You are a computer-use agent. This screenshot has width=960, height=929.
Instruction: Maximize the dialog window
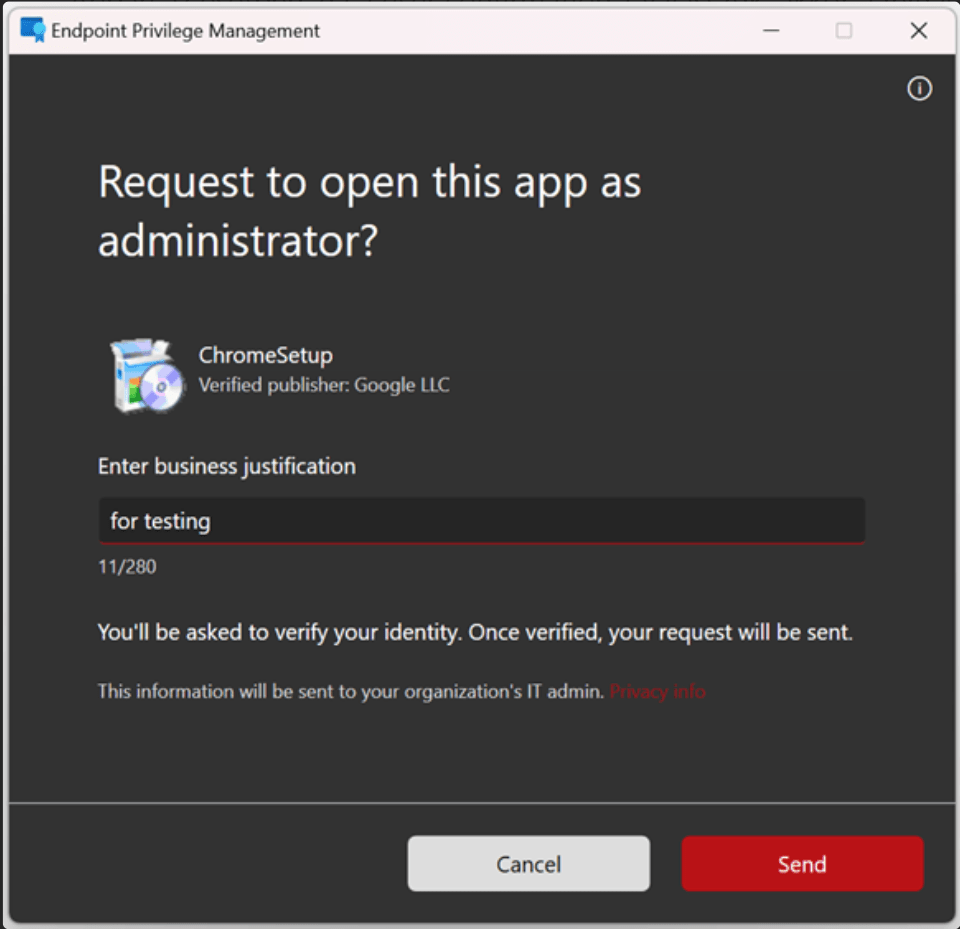(844, 30)
